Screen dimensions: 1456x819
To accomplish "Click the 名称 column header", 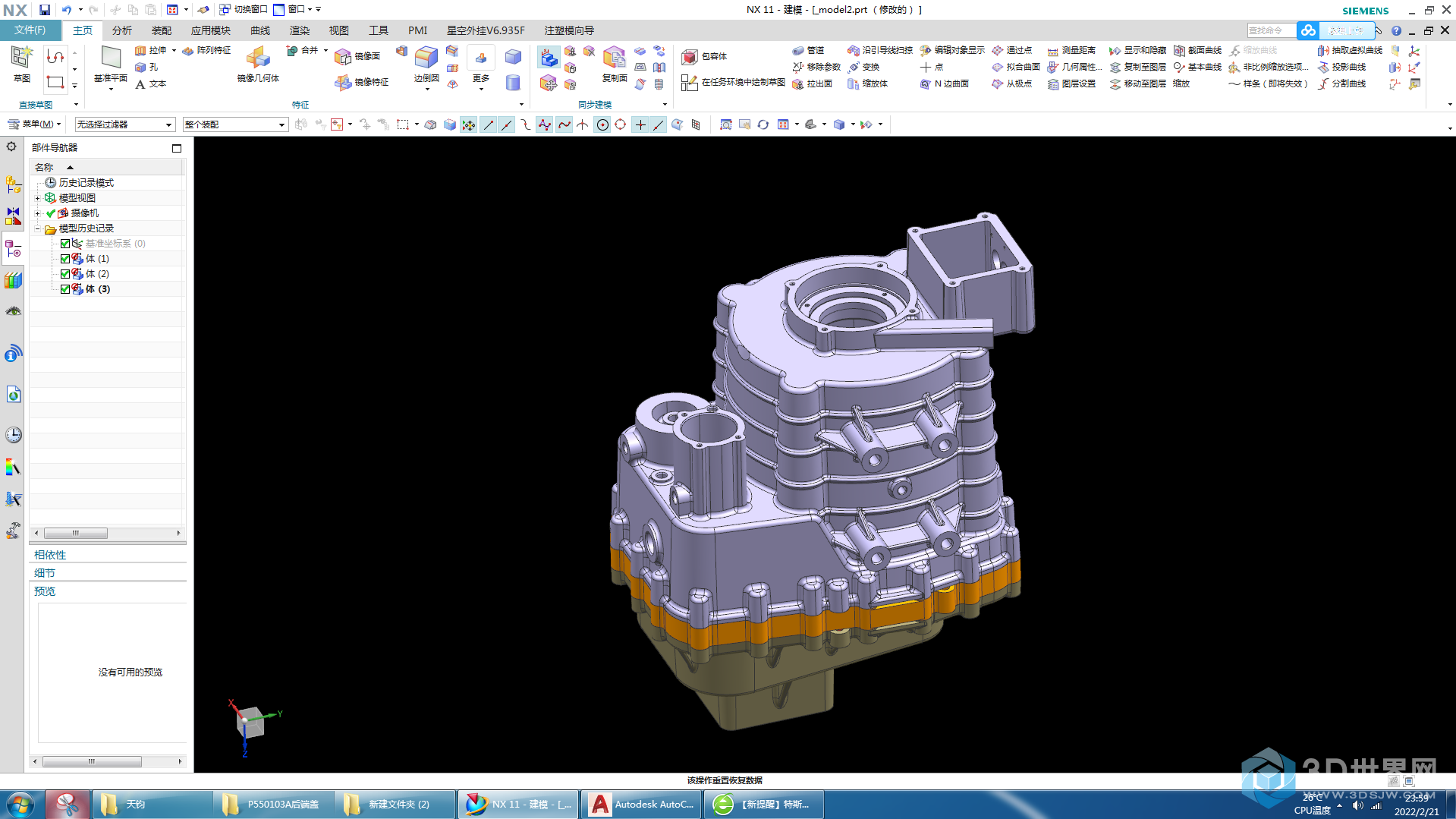I will [107, 167].
